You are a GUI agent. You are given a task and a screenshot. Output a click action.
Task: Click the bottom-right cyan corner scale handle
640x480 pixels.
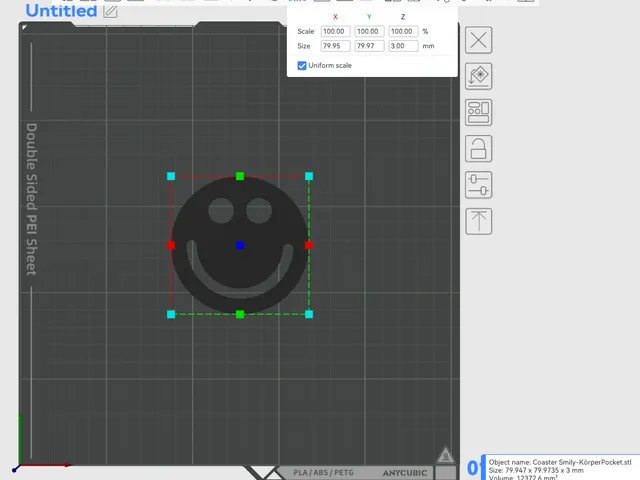[309, 314]
